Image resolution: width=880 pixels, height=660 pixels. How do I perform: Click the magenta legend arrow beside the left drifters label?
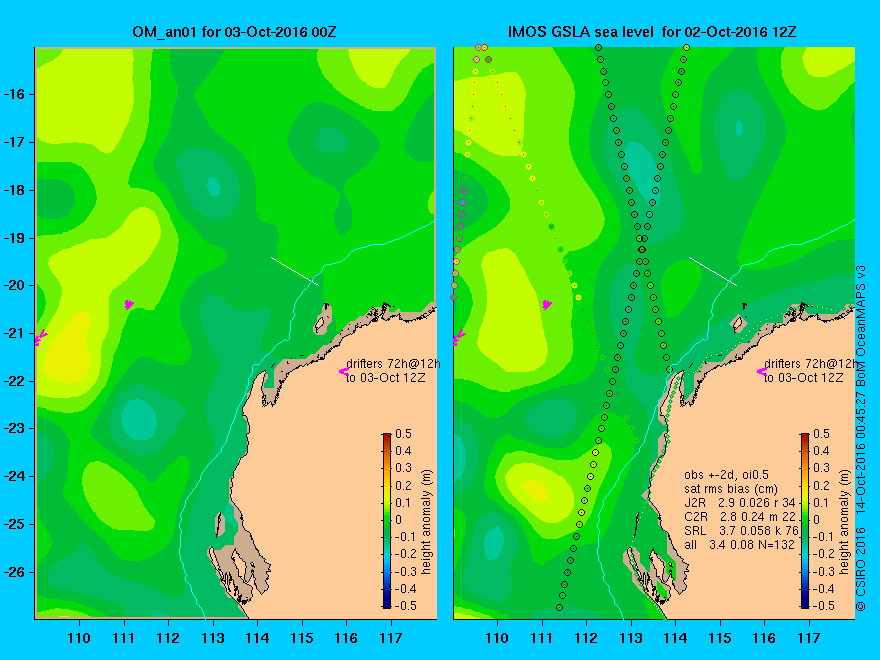[x=343, y=371]
